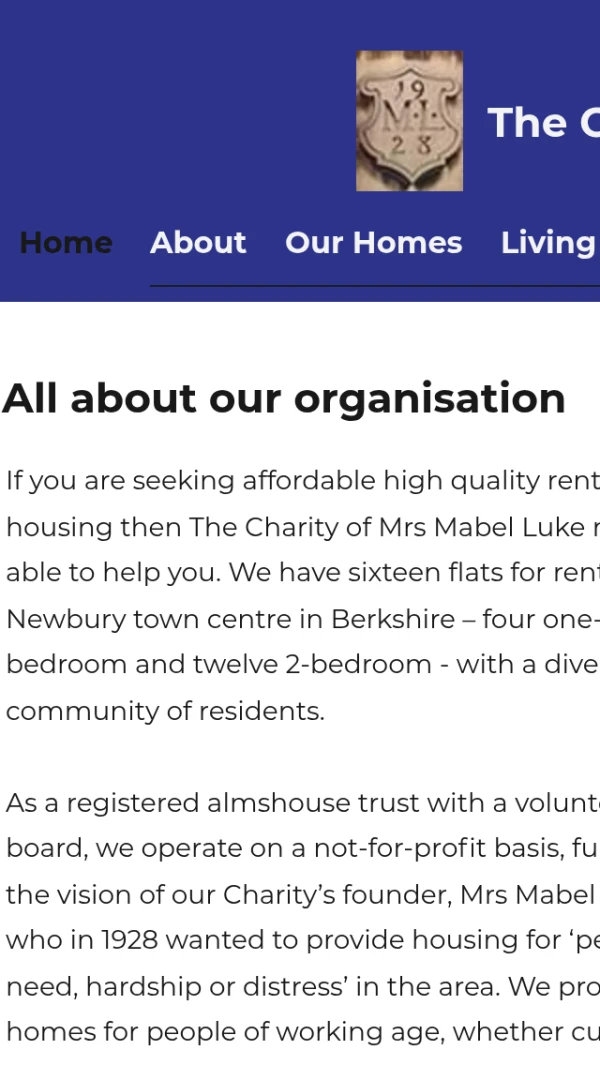Open the About menu item
This screenshot has height=1065, width=600.
(198, 242)
